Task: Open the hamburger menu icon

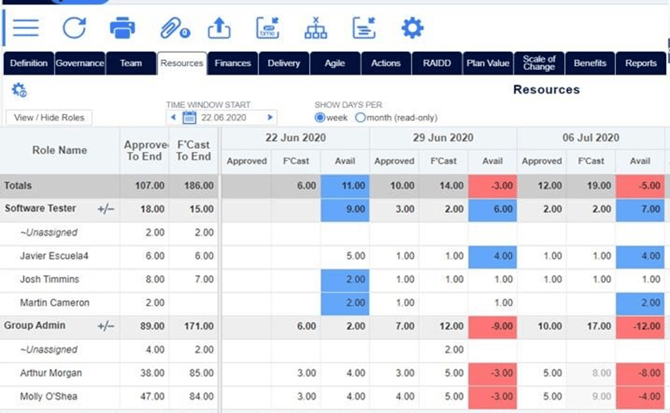Action: coord(26,28)
